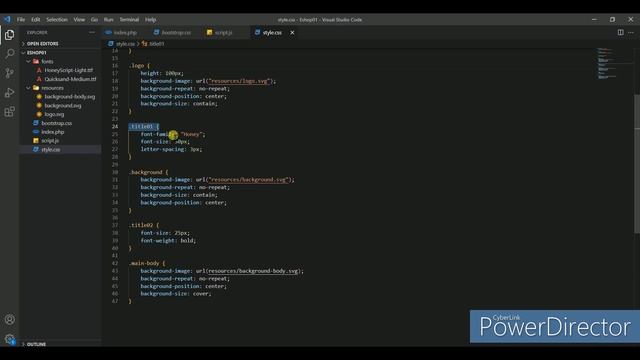Image resolution: width=640 pixels, height=360 pixels.
Task: Click the letter-spacing property line
Action: (171, 149)
